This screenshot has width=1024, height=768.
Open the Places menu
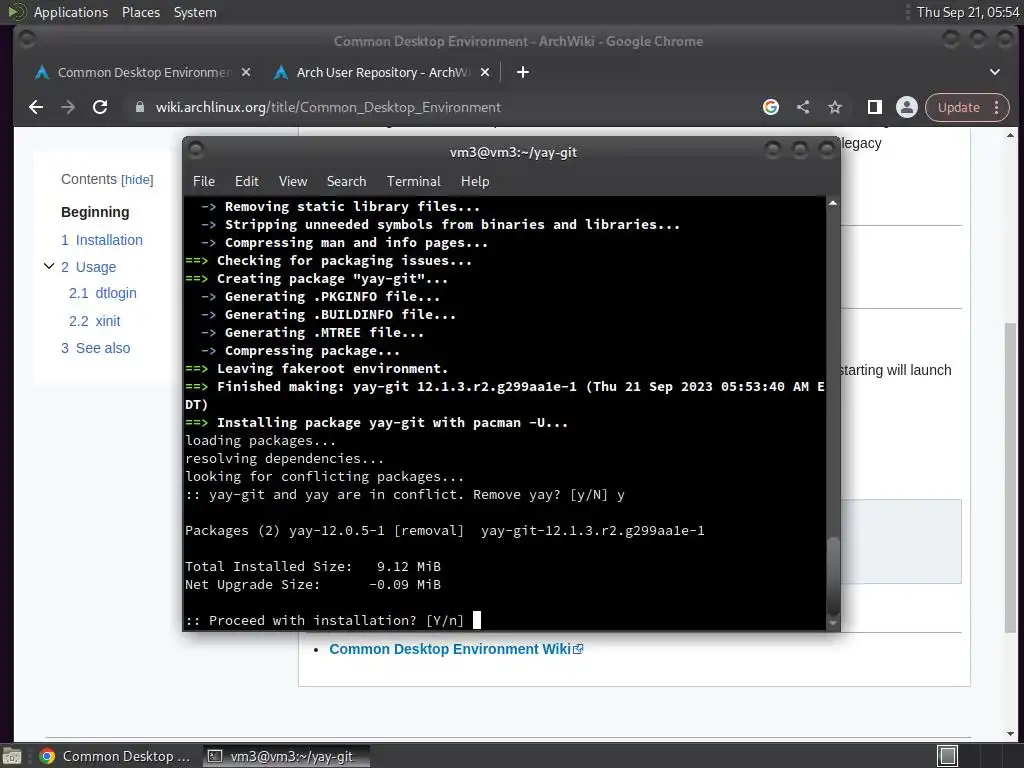(x=141, y=12)
